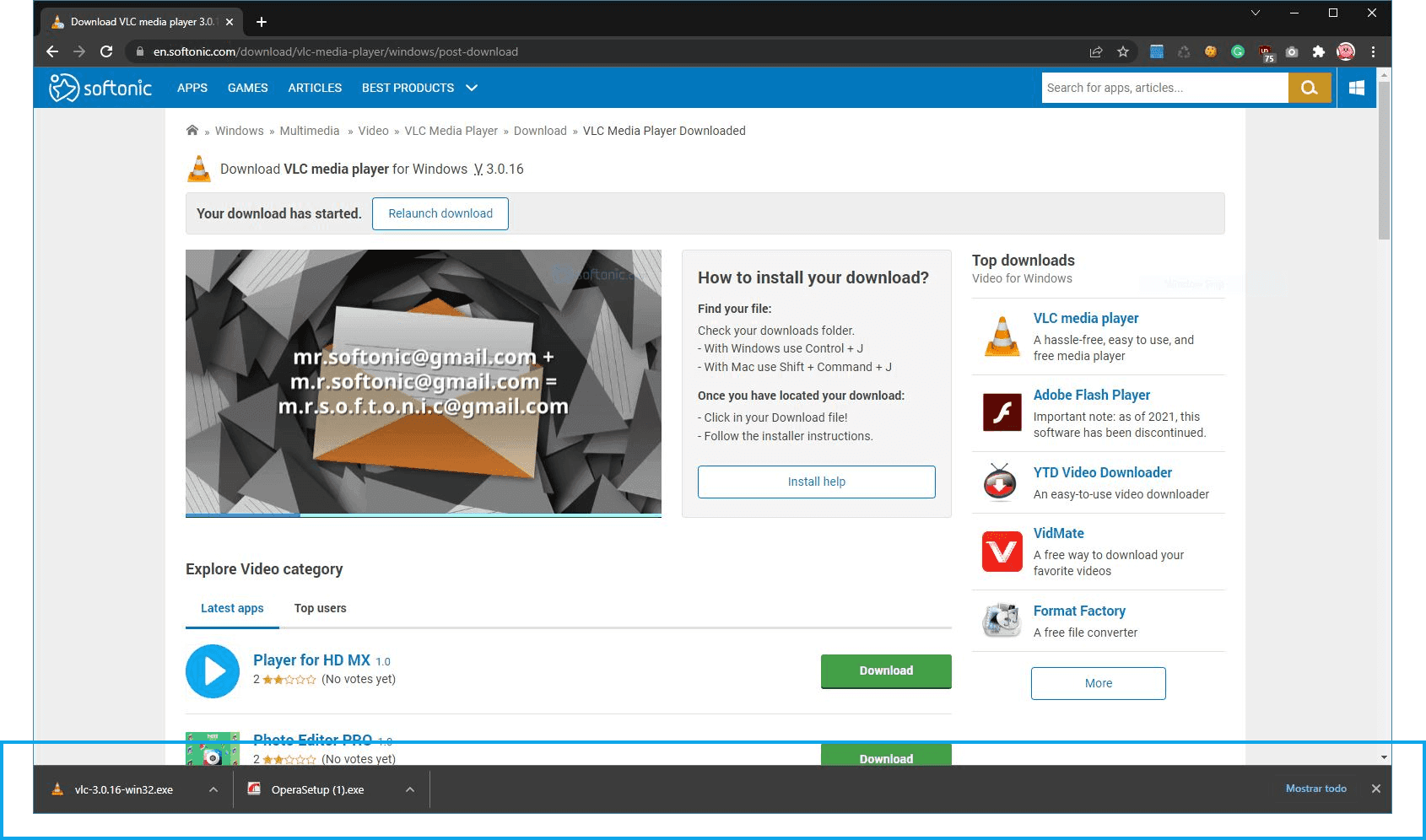Click the Install help button

click(816, 482)
